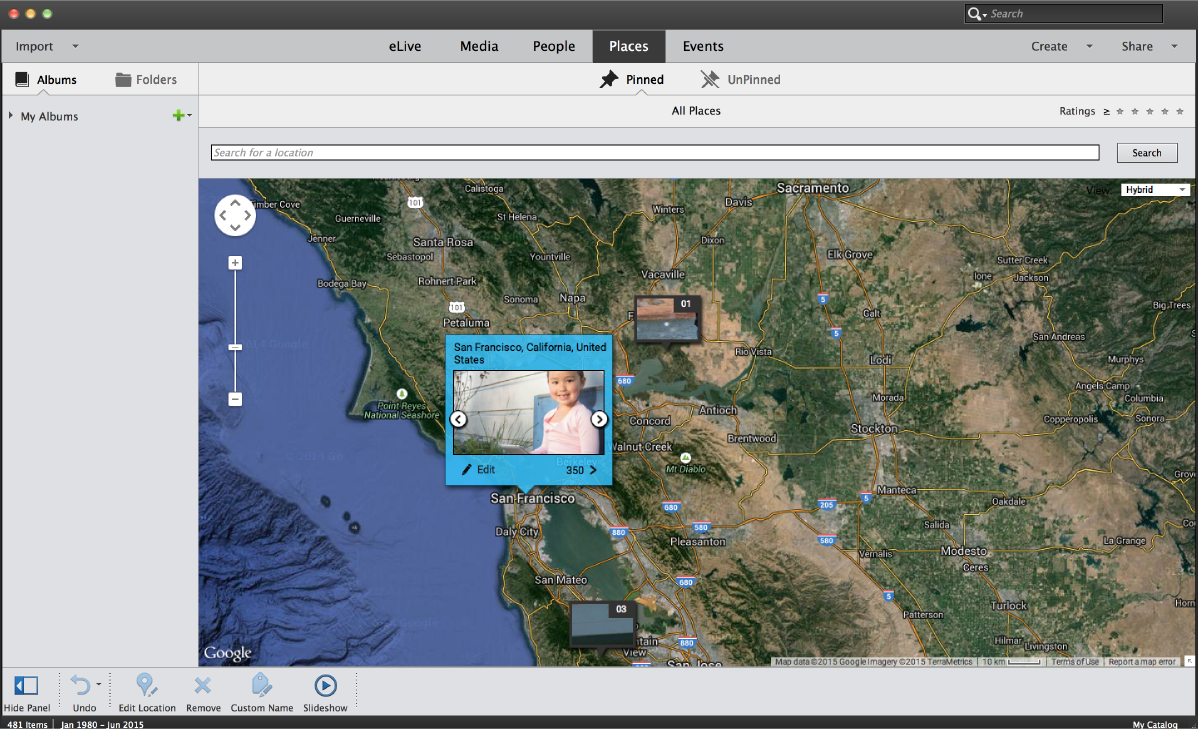
Task: Click the pencil Edit in the popup
Action: pos(478,470)
